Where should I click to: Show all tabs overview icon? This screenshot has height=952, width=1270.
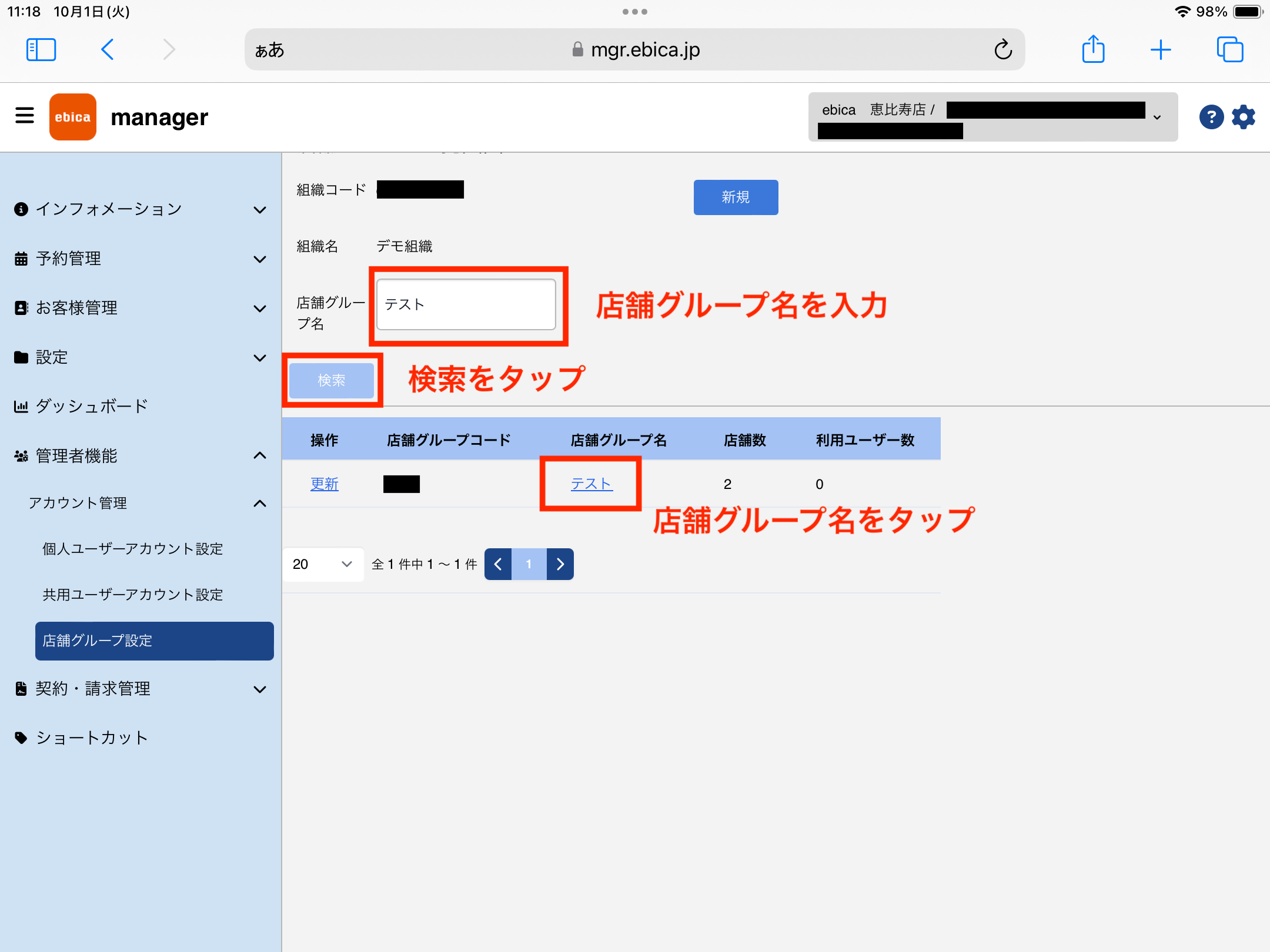pos(1230,49)
